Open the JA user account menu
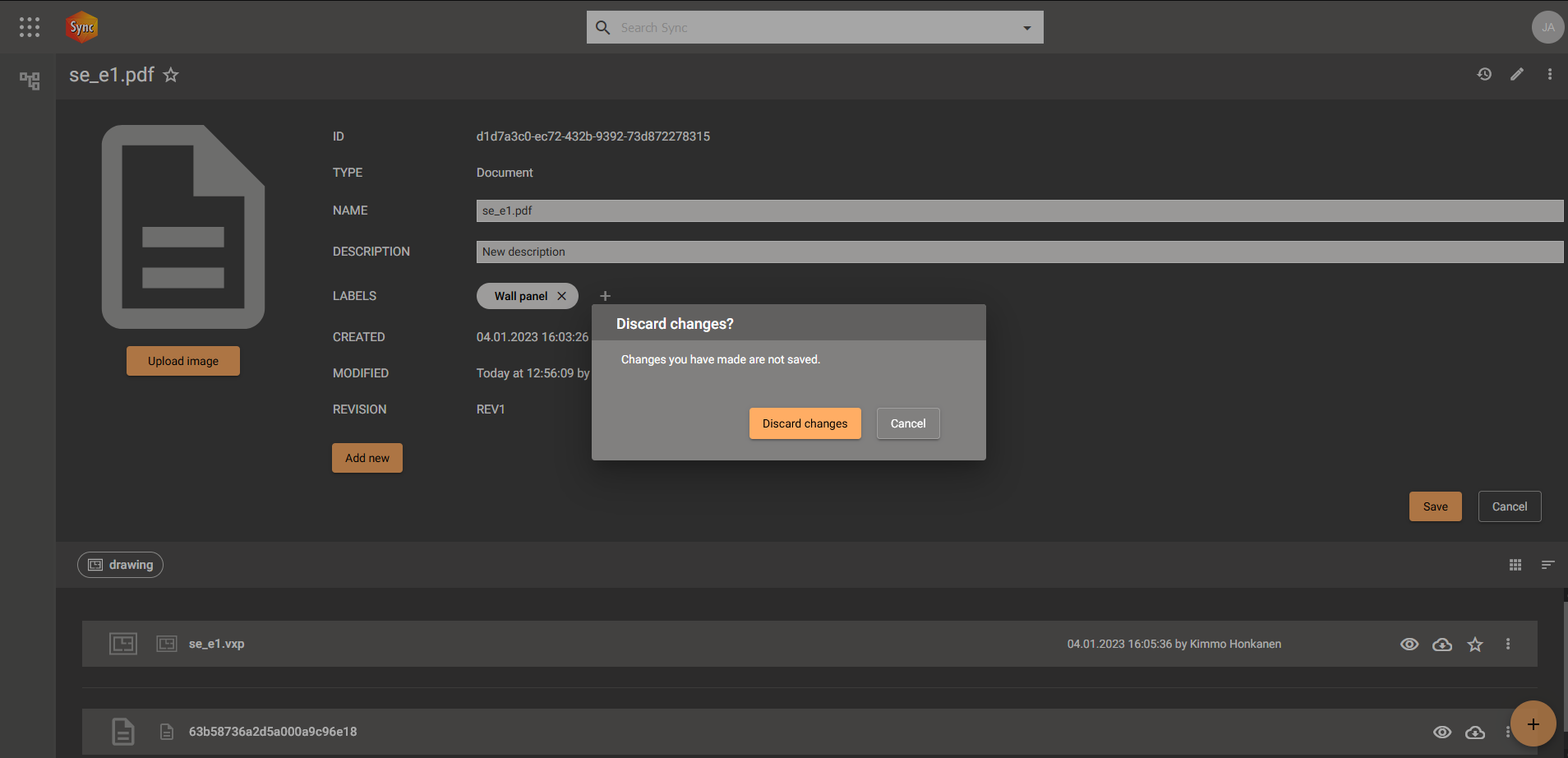Screen dimensions: 1568x758 (1547, 27)
